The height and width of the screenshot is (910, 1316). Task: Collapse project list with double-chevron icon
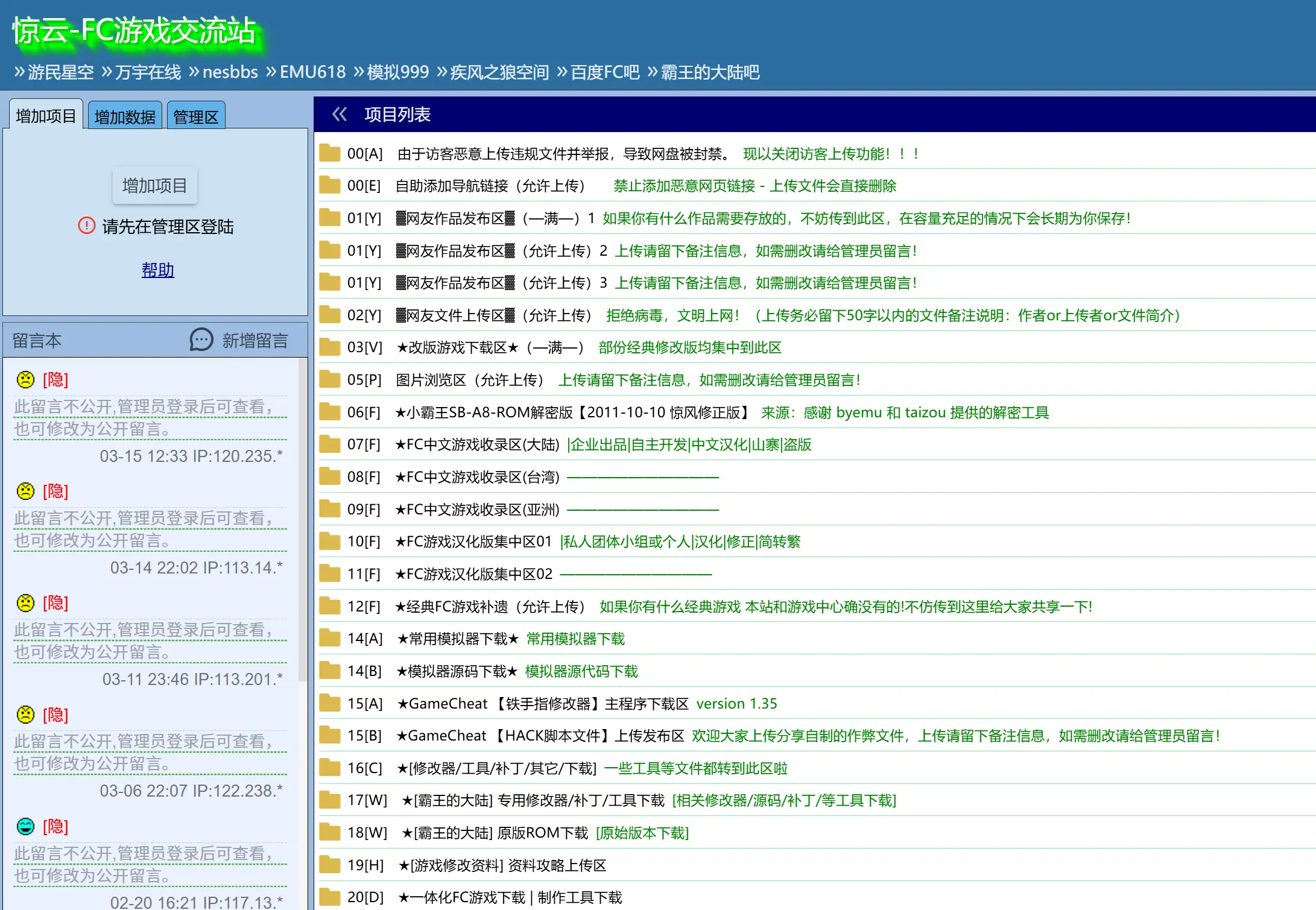340,114
